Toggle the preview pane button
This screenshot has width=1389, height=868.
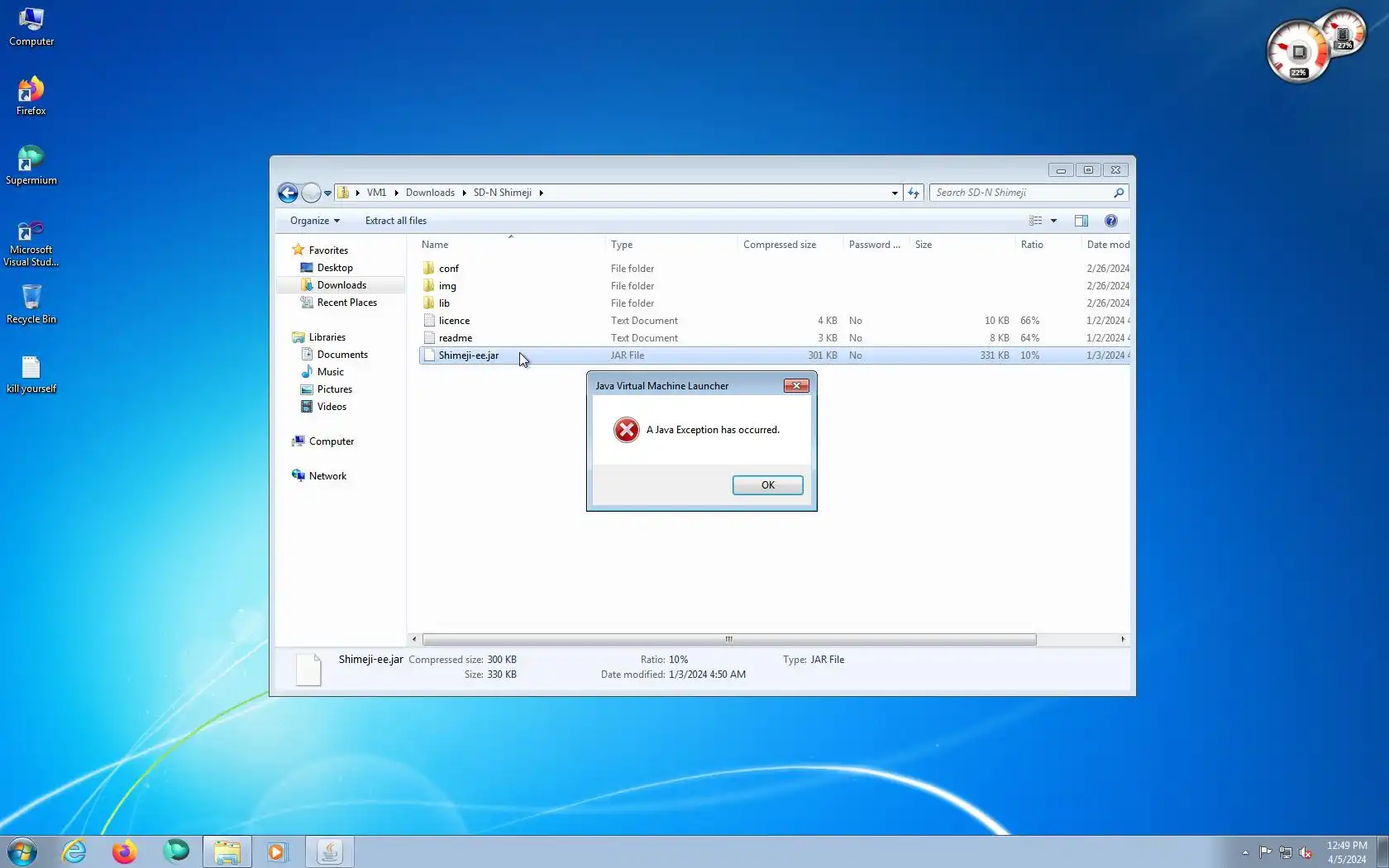(1081, 221)
